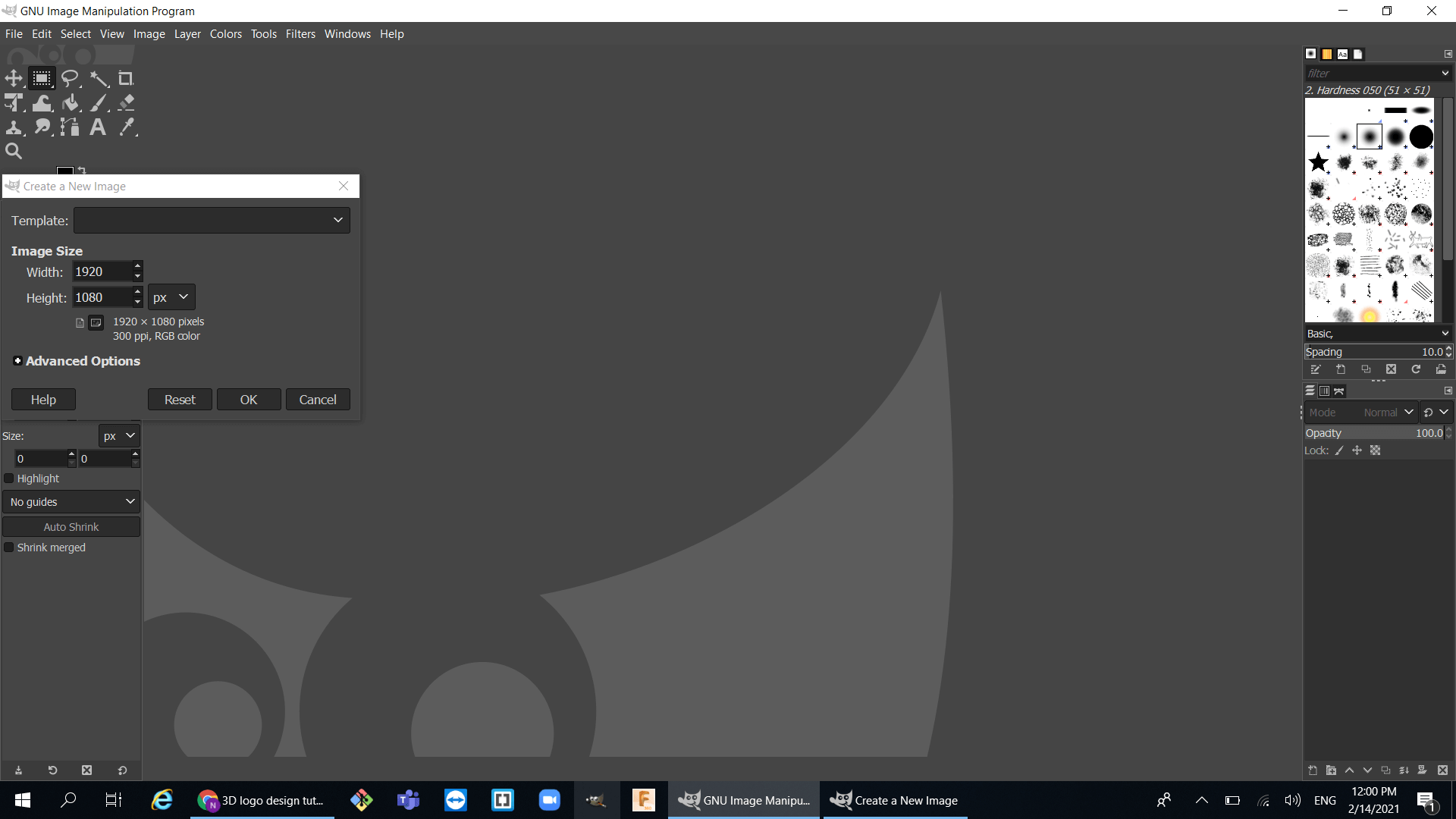The image size is (1456, 819).
Task: Open the Colors menu
Action: coord(226,34)
